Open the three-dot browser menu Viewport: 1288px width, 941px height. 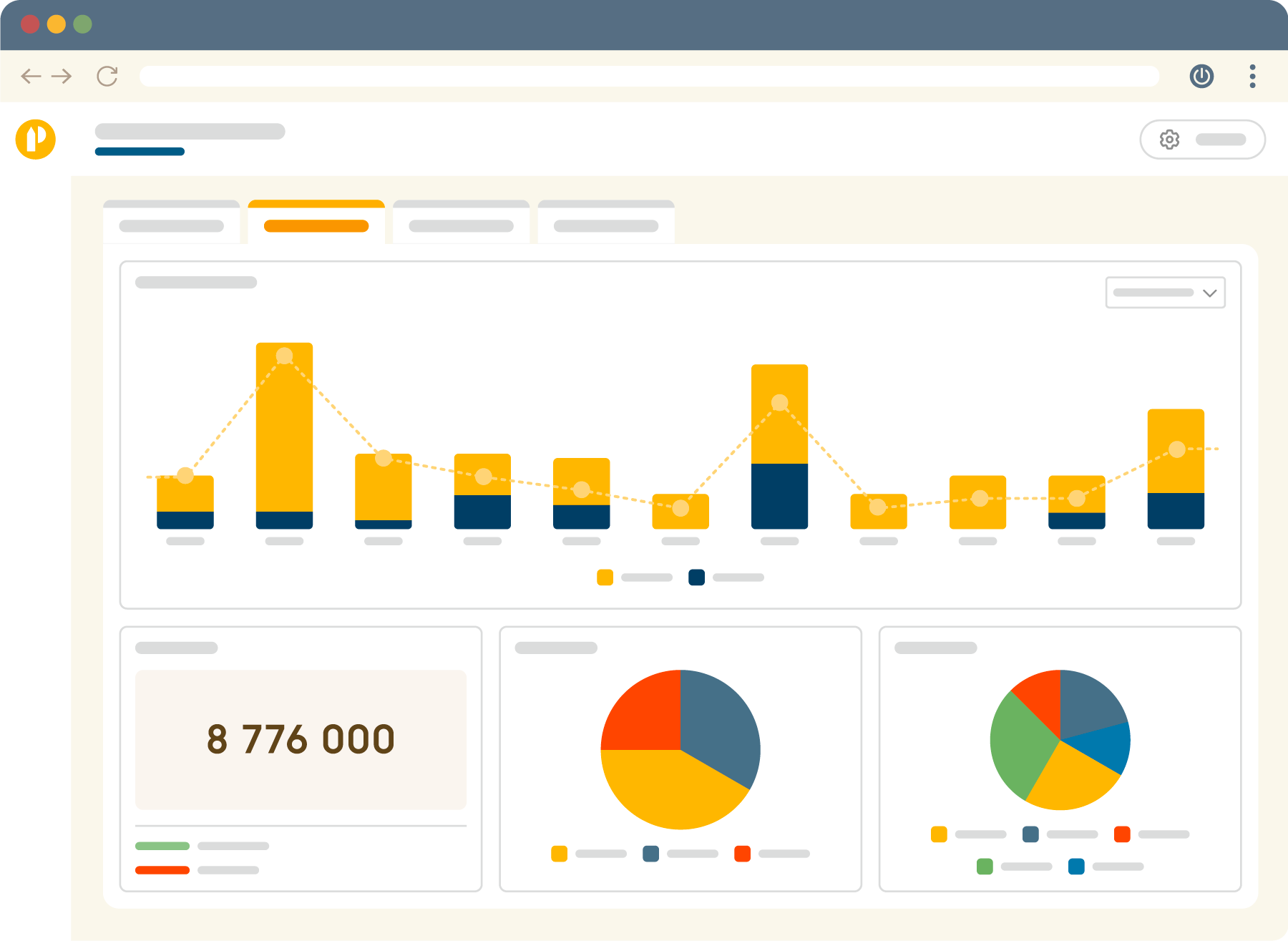(x=1252, y=76)
